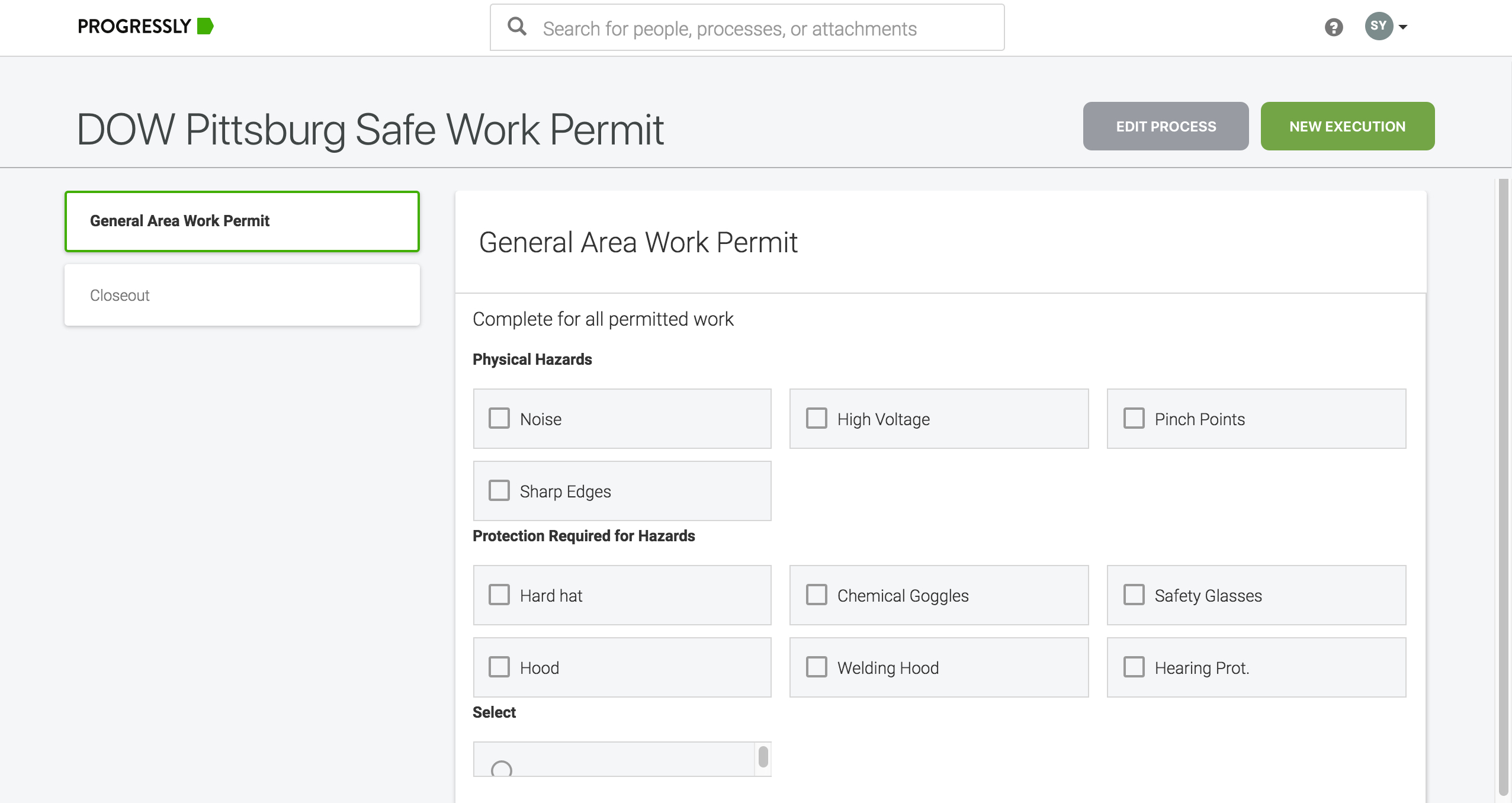Viewport: 1512px width, 803px height.
Task: Click the Select list inner scrollbar
Action: point(763,757)
